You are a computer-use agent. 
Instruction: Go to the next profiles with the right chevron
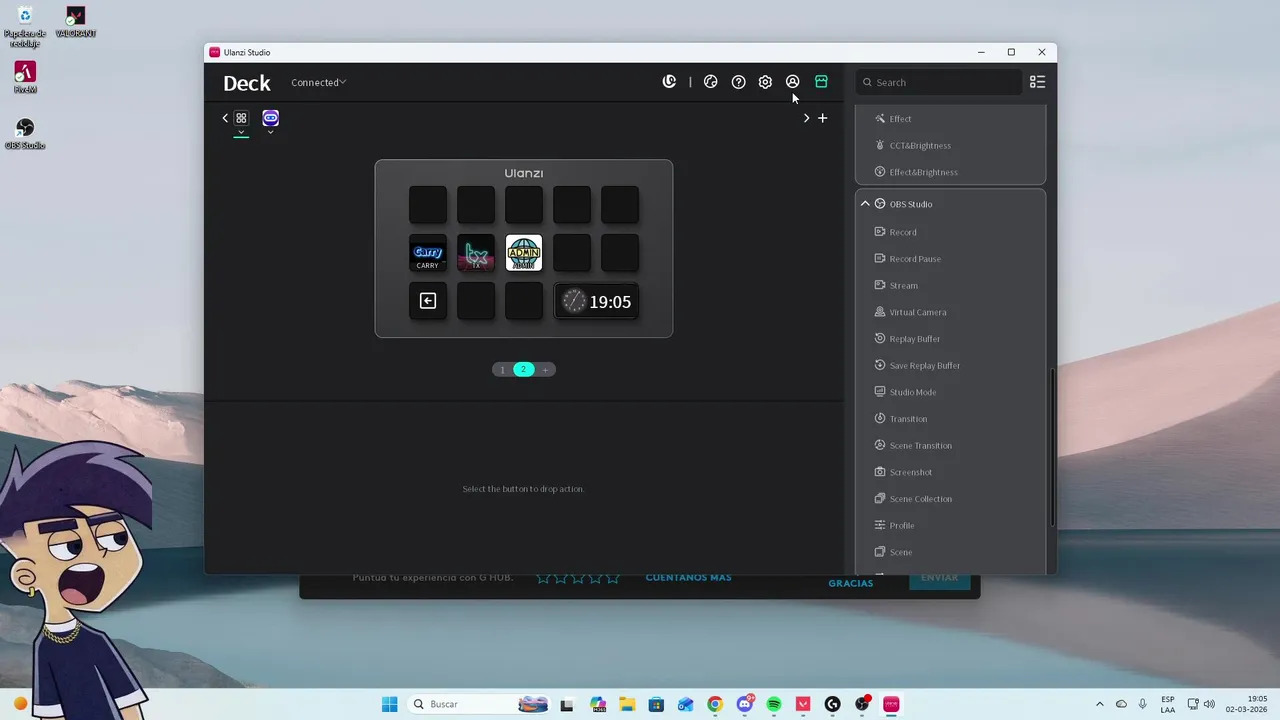coord(806,118)
